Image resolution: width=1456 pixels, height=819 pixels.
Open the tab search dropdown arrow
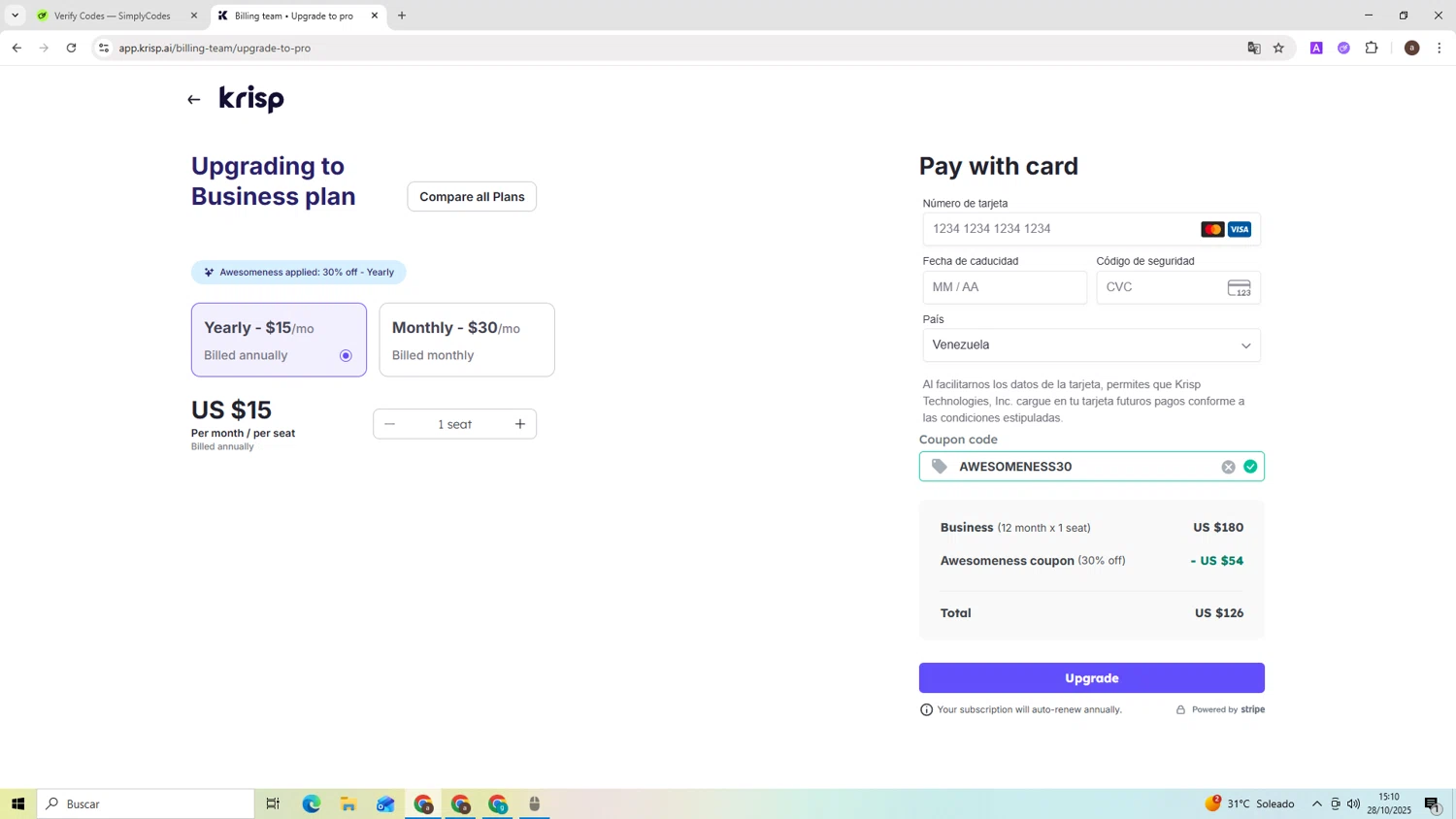(15, 16)
